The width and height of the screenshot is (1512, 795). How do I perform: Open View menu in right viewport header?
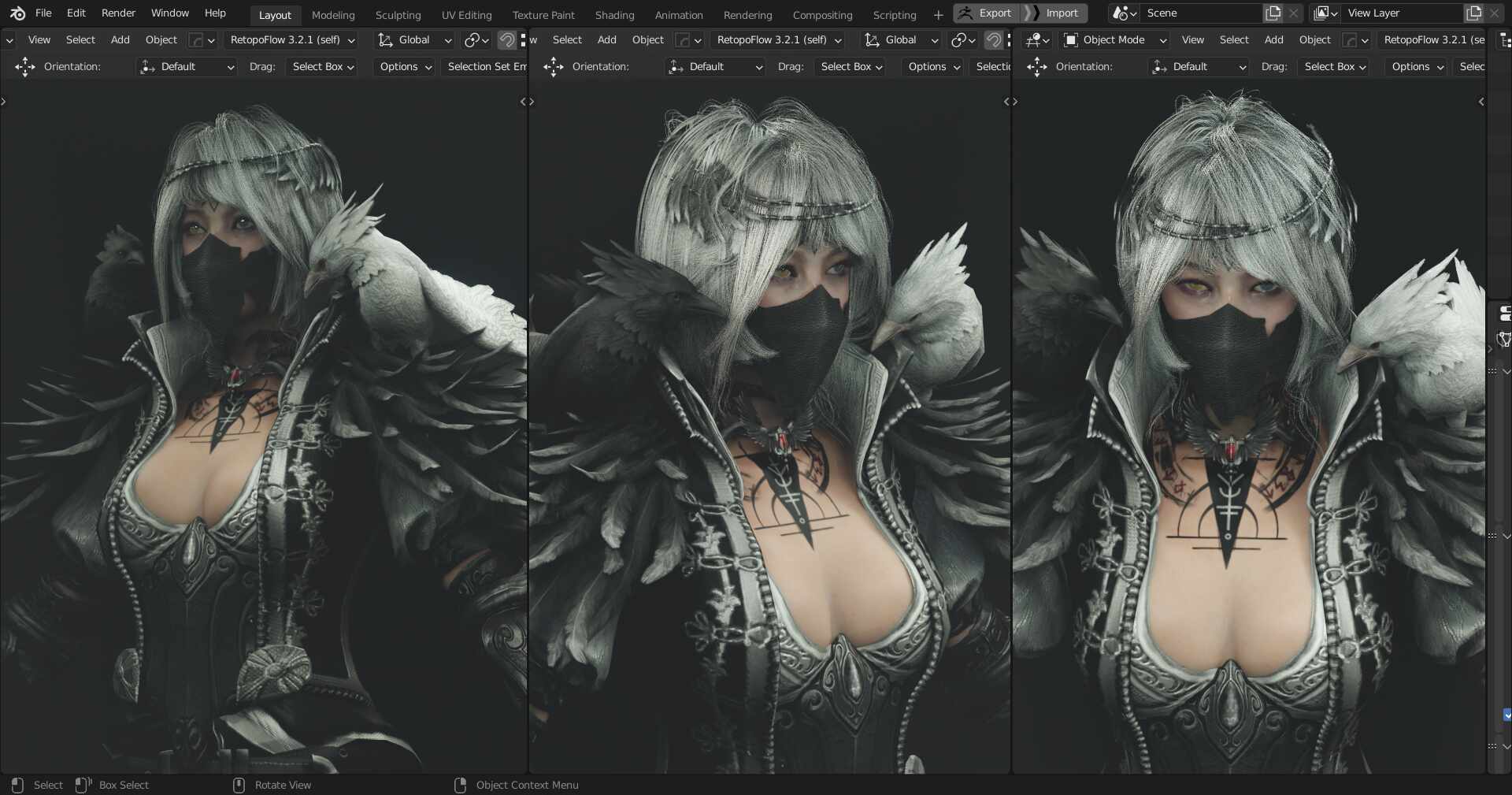pyautogui.click(x=1192, y=40)
